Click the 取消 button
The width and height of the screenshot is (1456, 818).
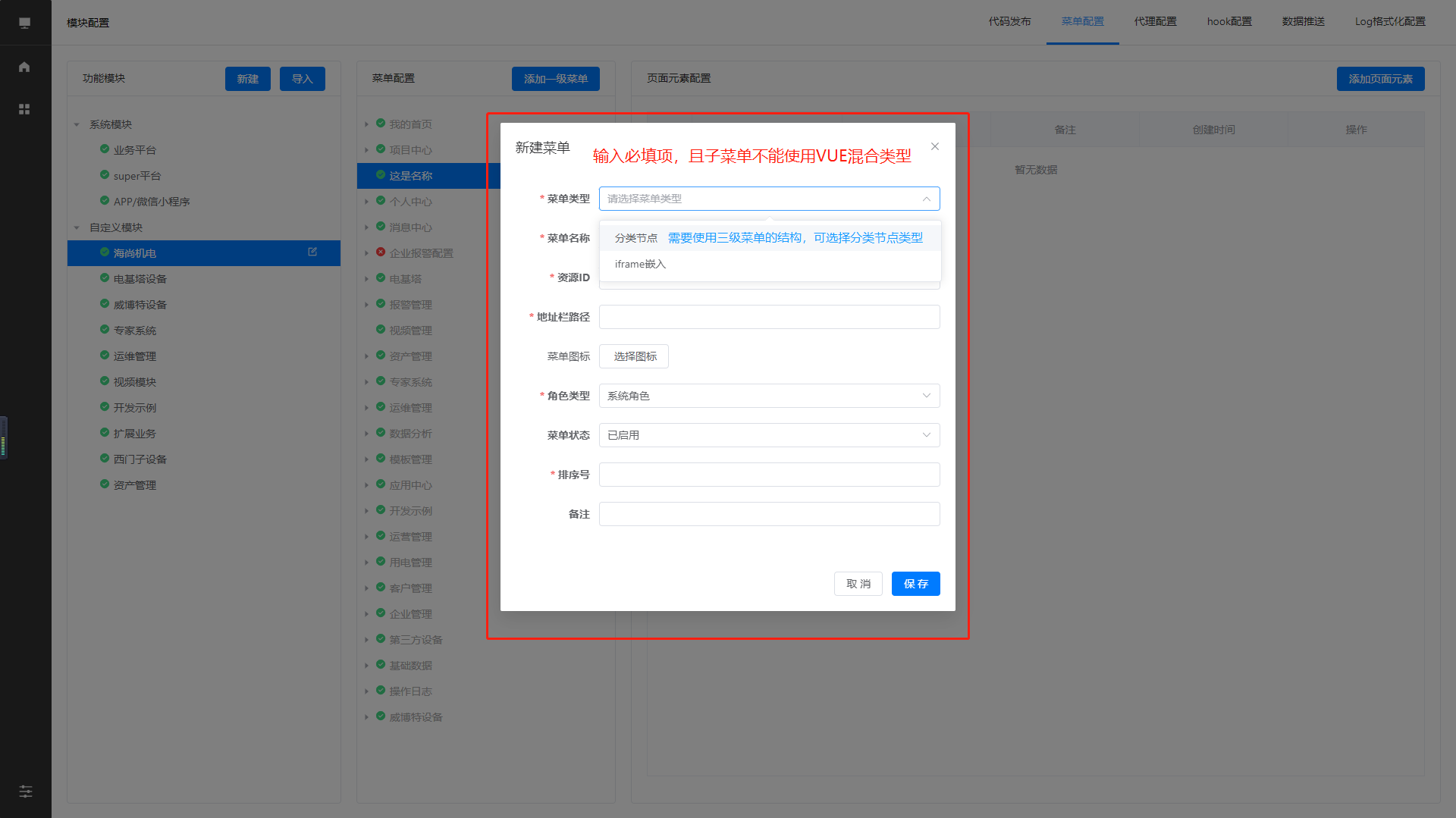pyautogui.click(x=858, y=584)
